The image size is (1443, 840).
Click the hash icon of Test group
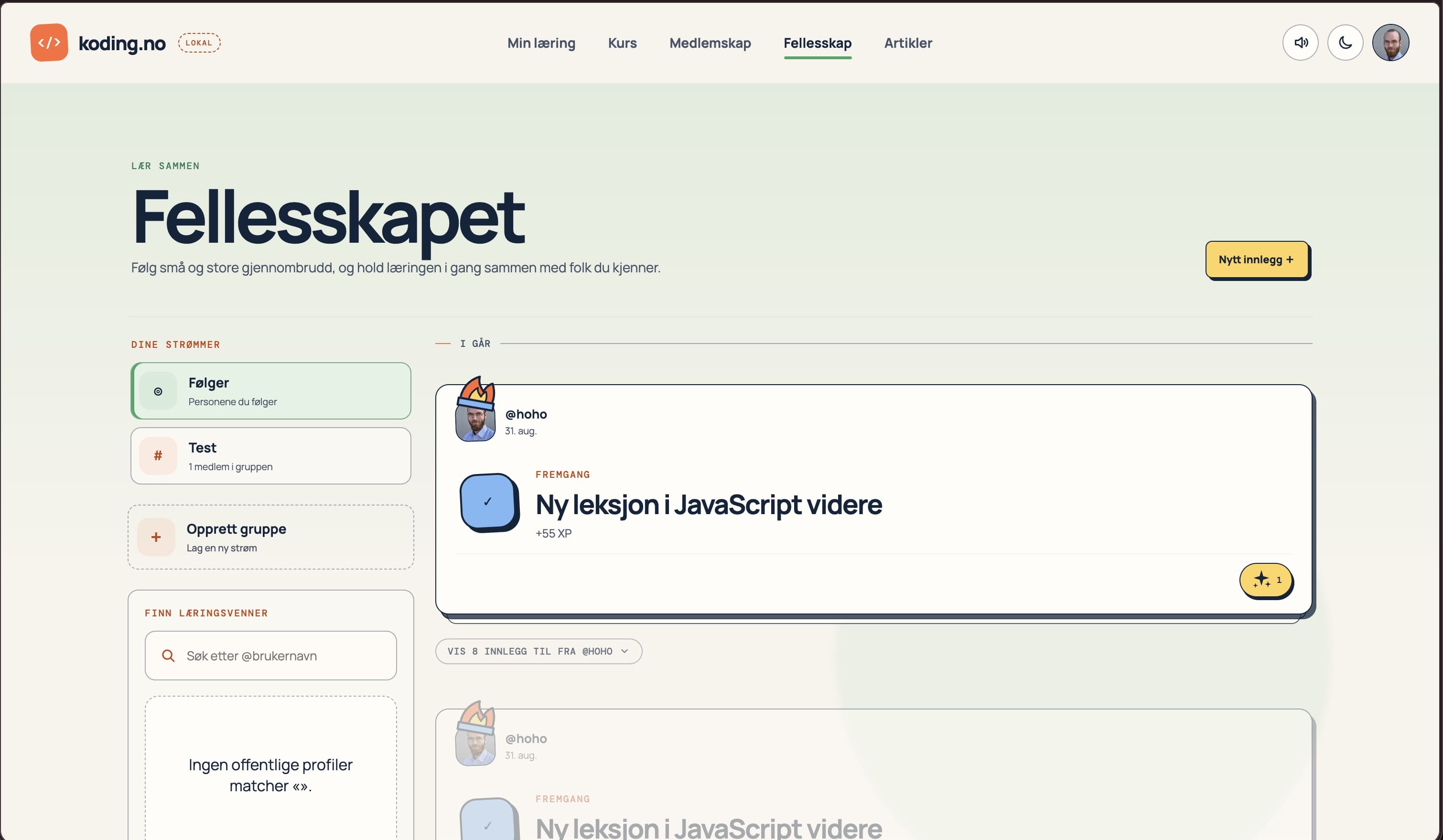[158, 456]
